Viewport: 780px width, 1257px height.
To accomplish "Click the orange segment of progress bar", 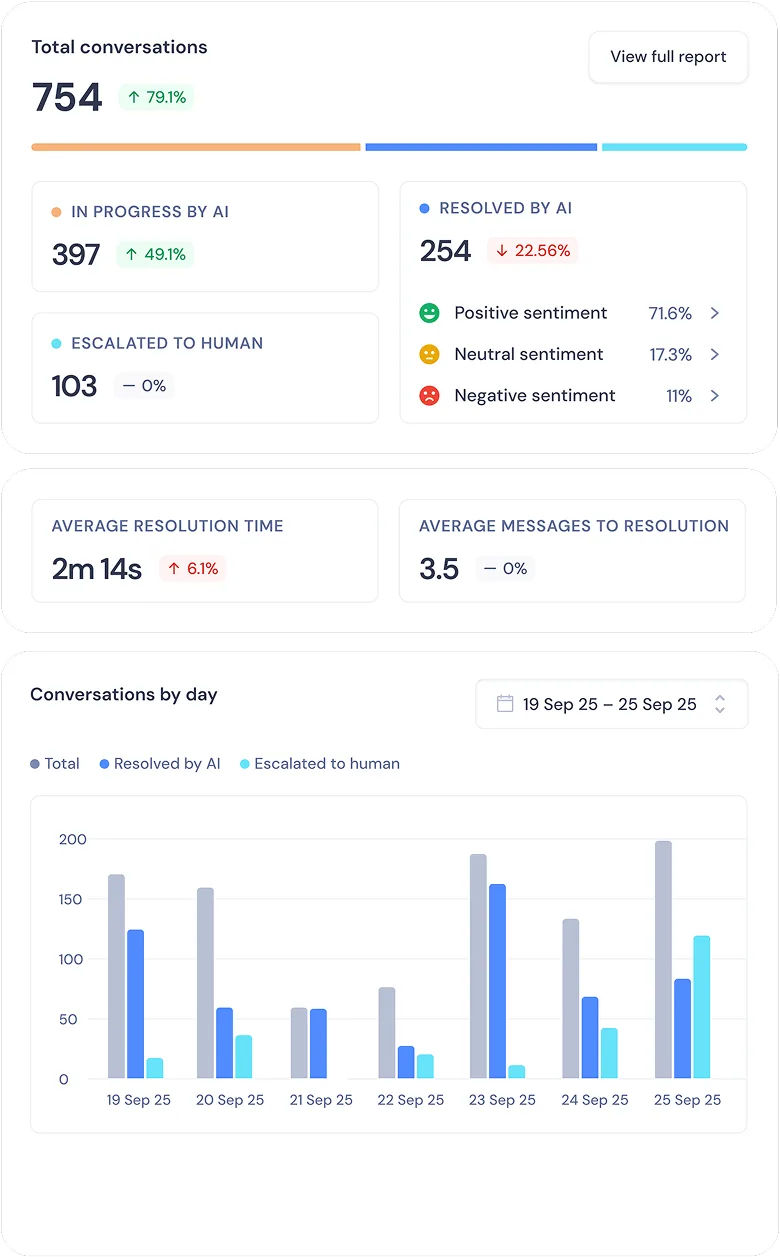I will coord(196,147).
